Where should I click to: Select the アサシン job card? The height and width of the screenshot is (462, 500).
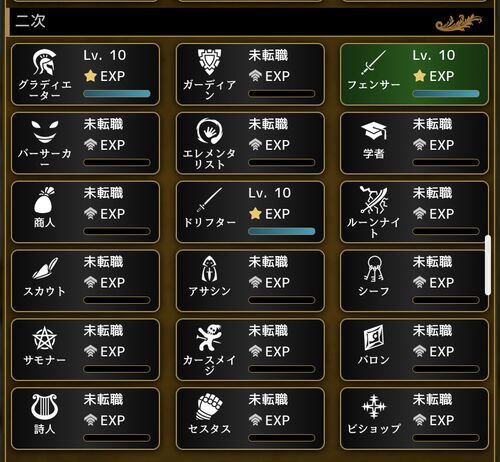pos(250,281)
